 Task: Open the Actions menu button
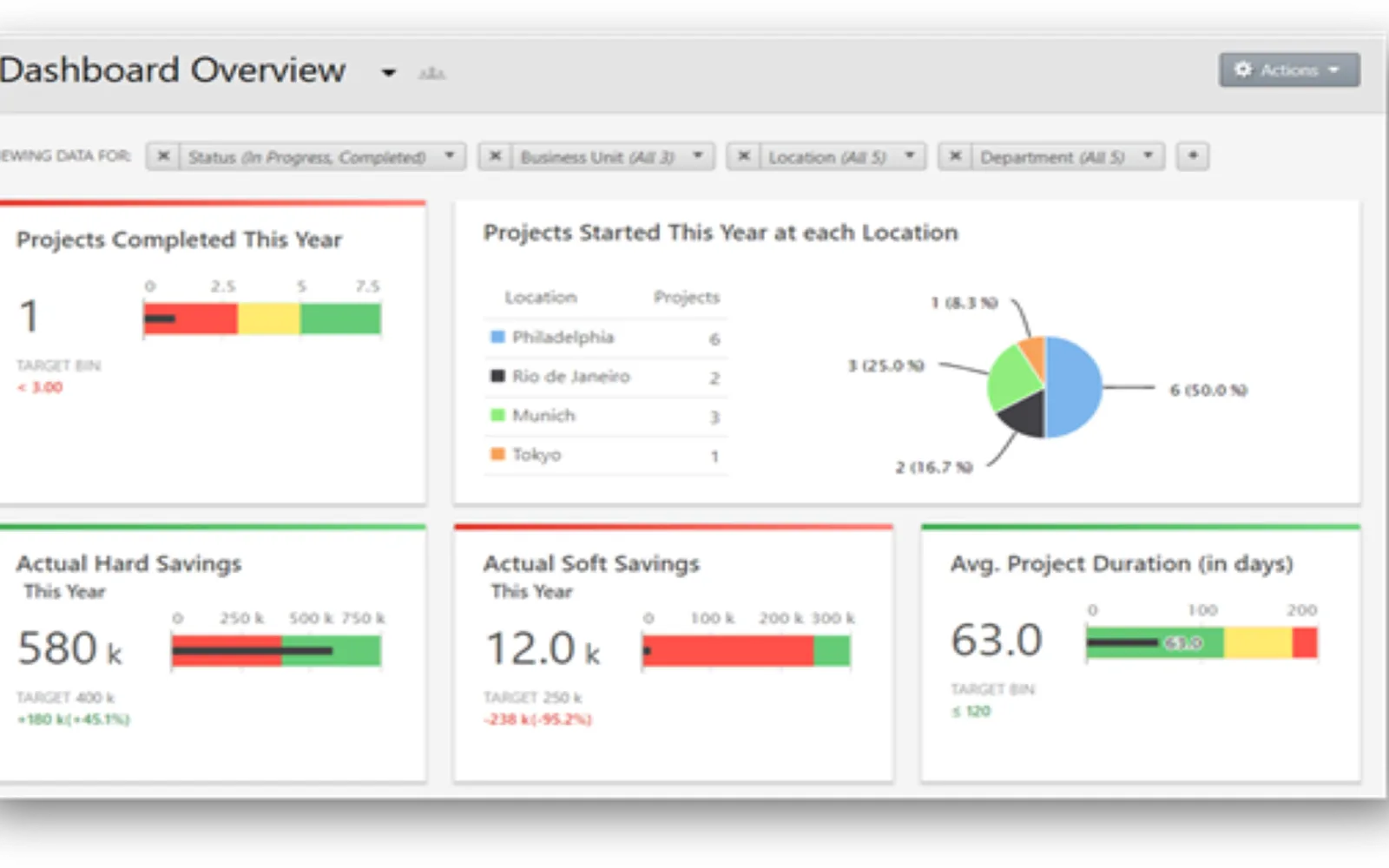pyautogui.click(x=1289, y=69)
